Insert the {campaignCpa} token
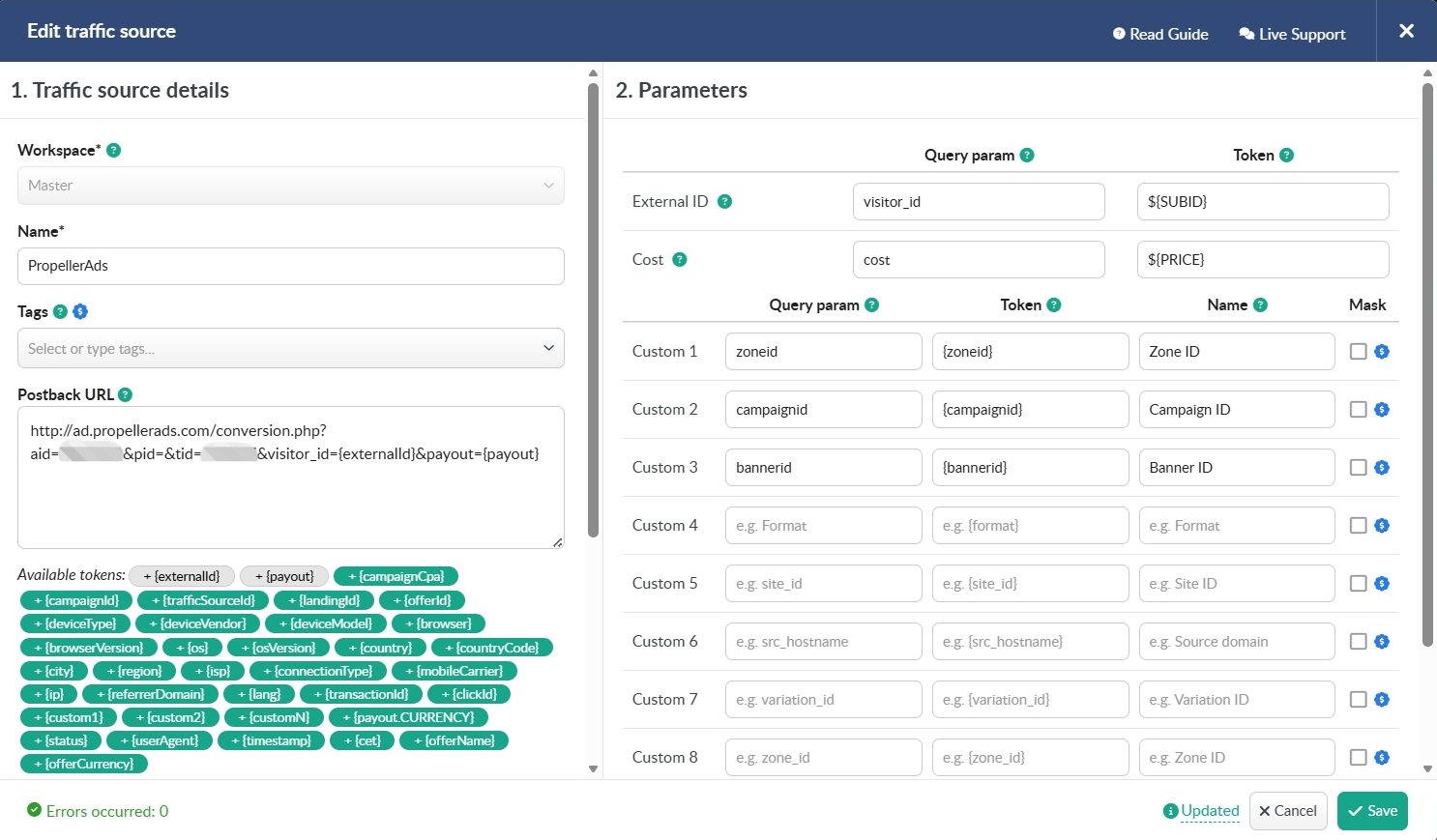Screen dimensions: 1437x840 tap(396, 576)
